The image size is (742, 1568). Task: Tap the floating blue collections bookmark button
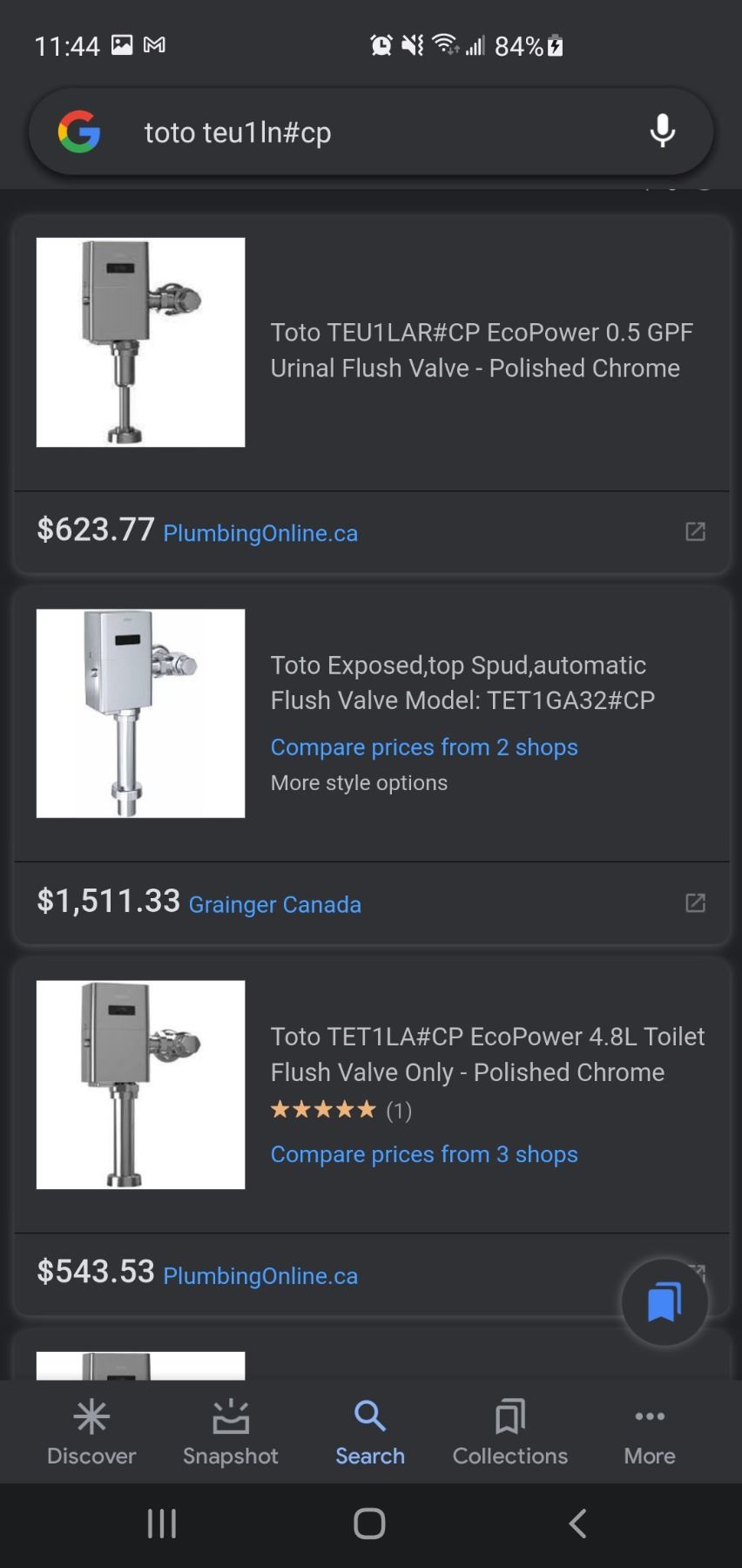pyautogui.click(x=664, y=1302)
